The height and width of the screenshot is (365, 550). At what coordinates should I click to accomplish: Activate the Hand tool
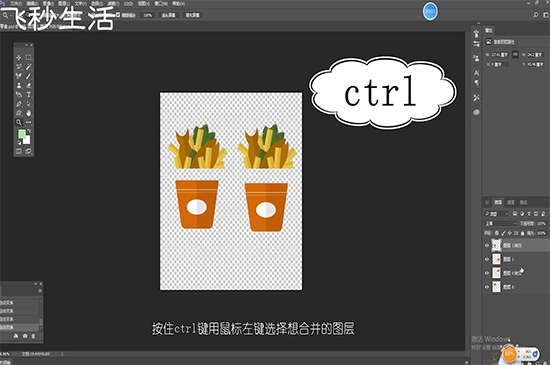[29, 113]
